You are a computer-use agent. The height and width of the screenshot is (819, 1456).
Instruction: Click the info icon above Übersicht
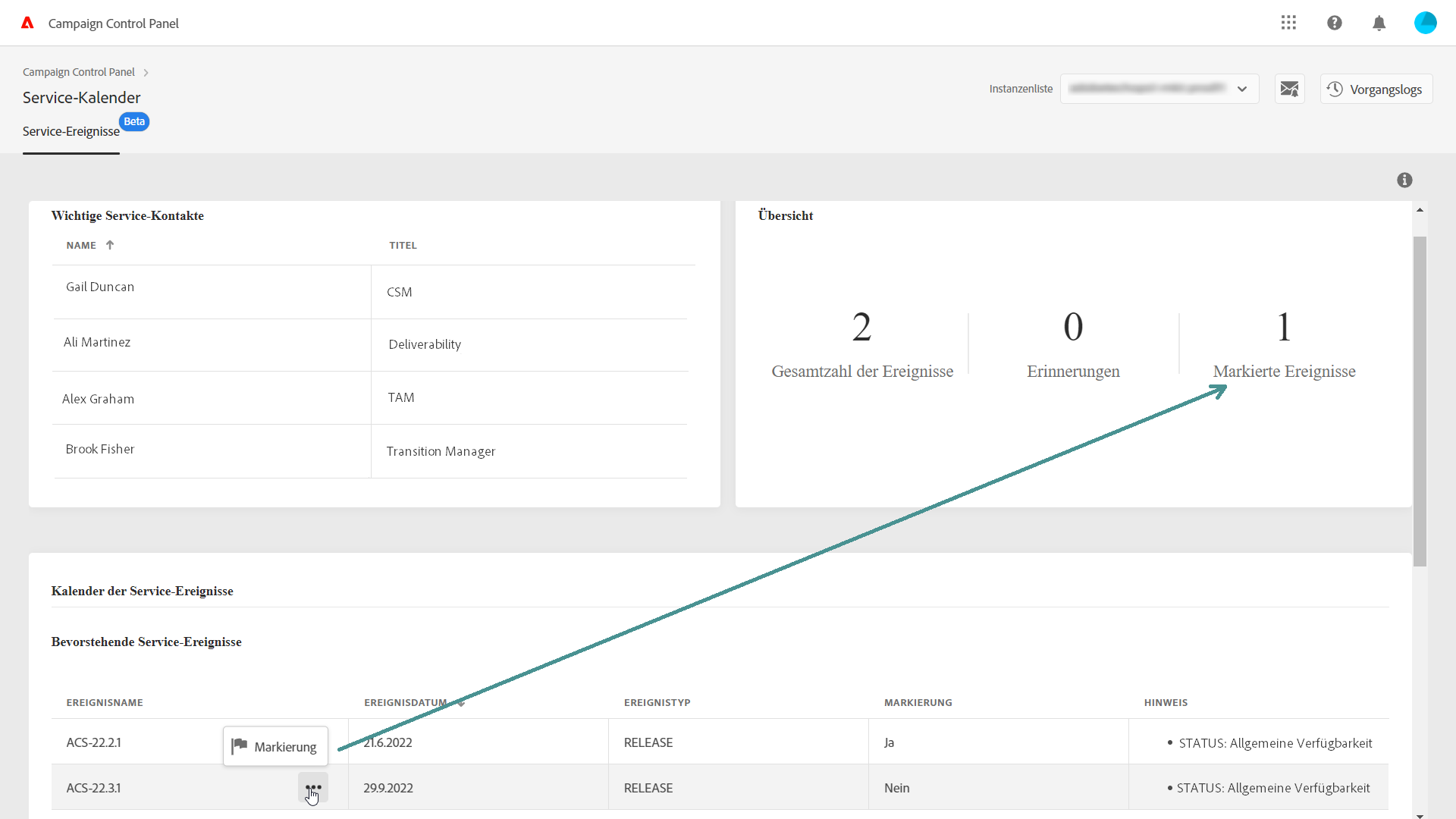click(1404, 180)
